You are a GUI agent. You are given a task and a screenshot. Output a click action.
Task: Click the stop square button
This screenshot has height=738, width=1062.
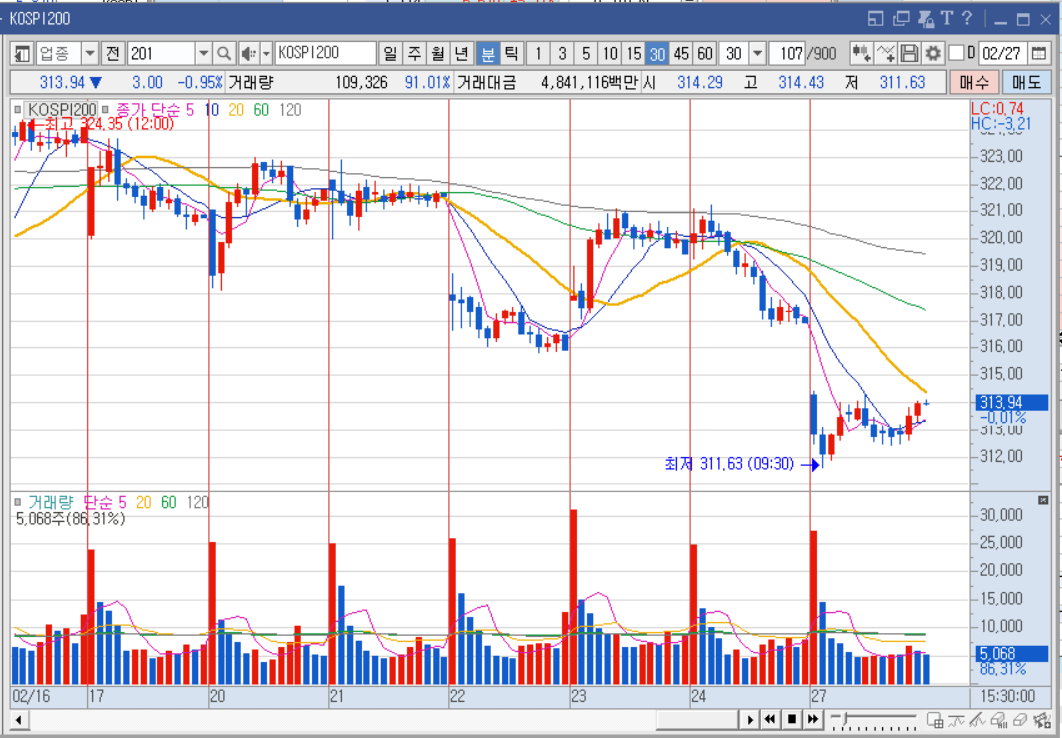coord(791,719)
